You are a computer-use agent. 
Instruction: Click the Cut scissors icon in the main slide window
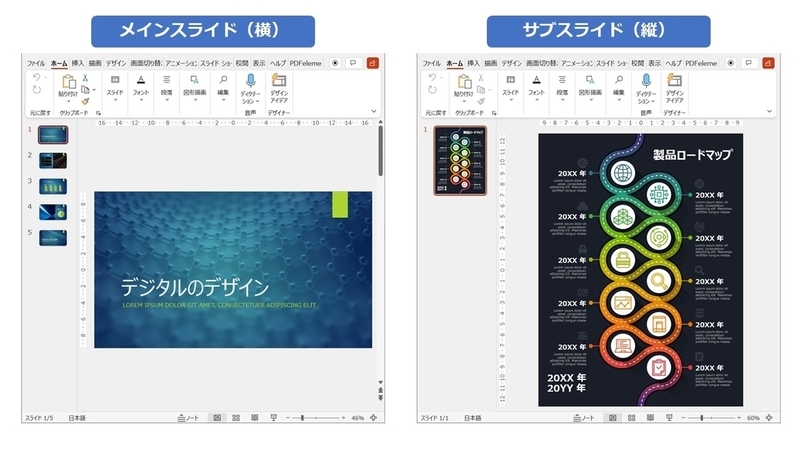(85, 78)
